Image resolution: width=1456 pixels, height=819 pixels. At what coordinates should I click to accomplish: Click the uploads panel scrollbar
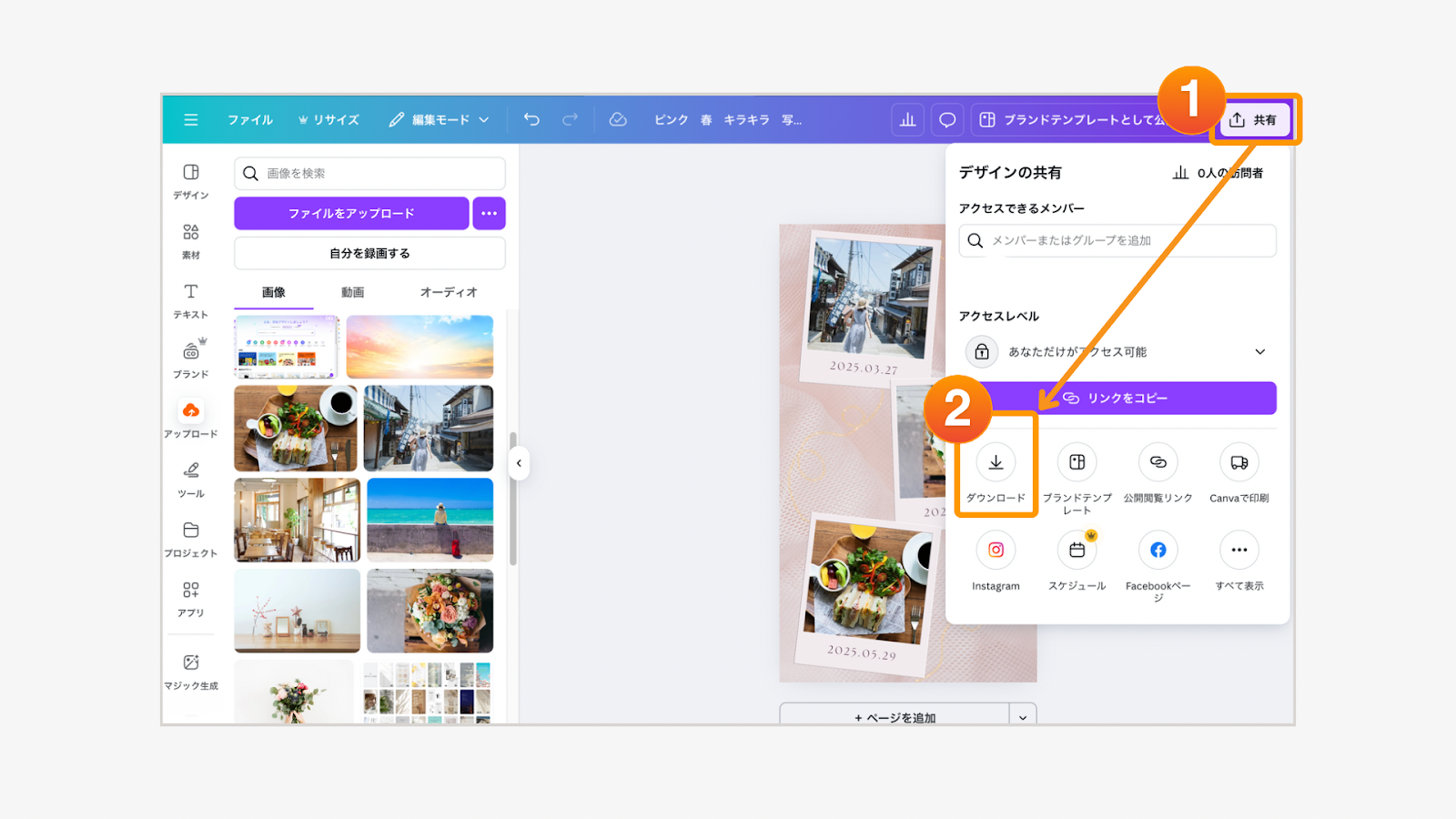[x=512, y=499]
